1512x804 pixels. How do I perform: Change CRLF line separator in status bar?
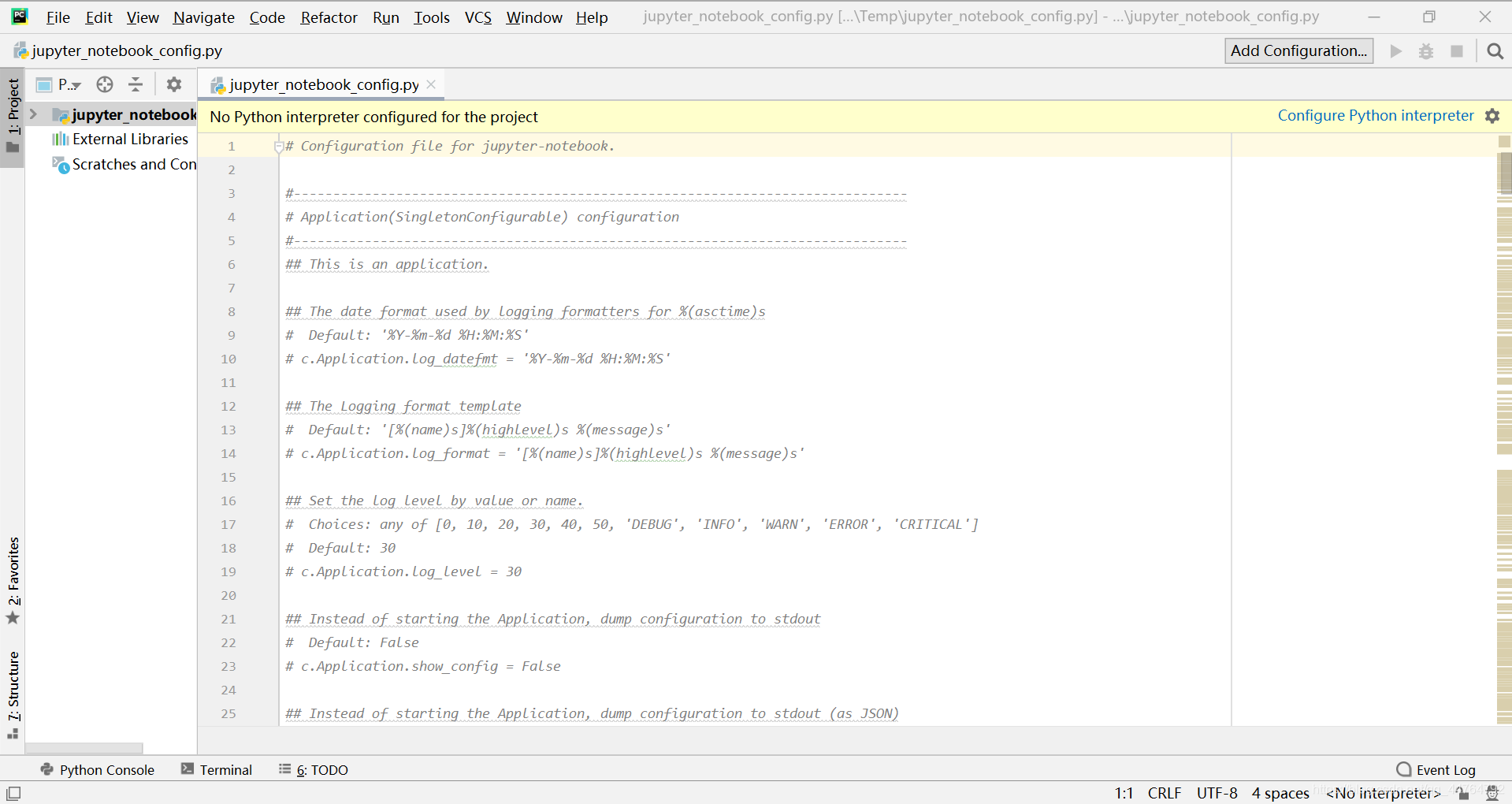coord(1164,793)
